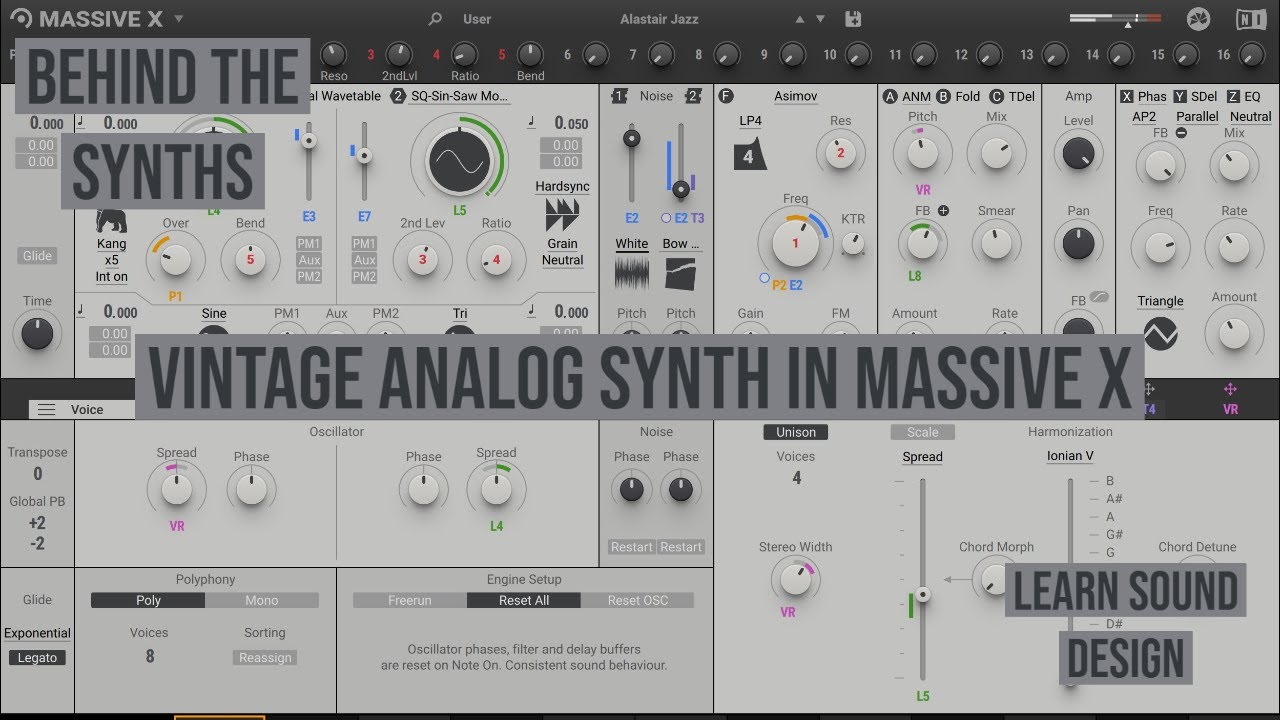Open the White noise source dropdown

point(631,244)
